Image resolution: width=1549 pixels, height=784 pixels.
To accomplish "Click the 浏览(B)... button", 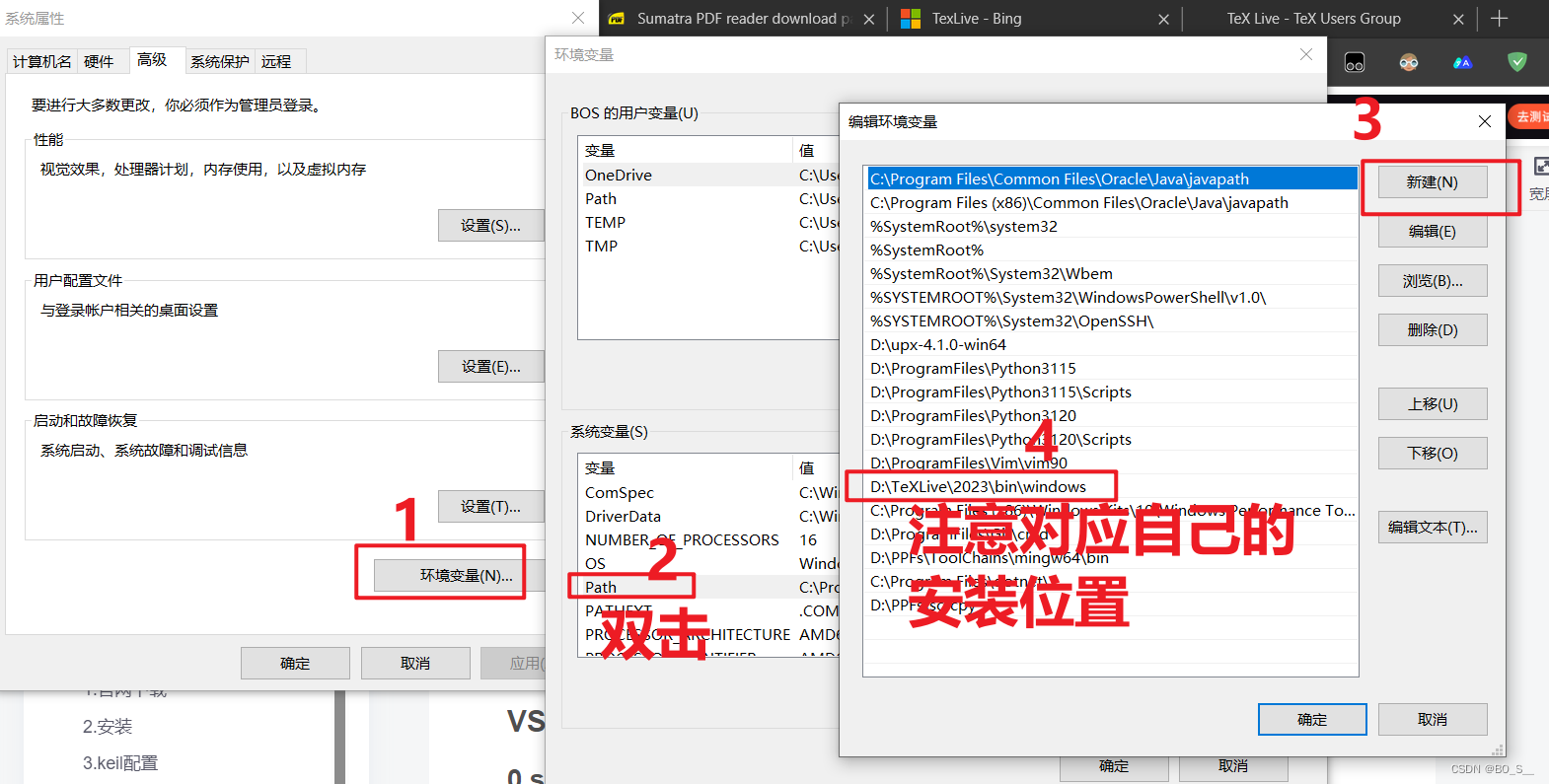I will [1433, 281].
